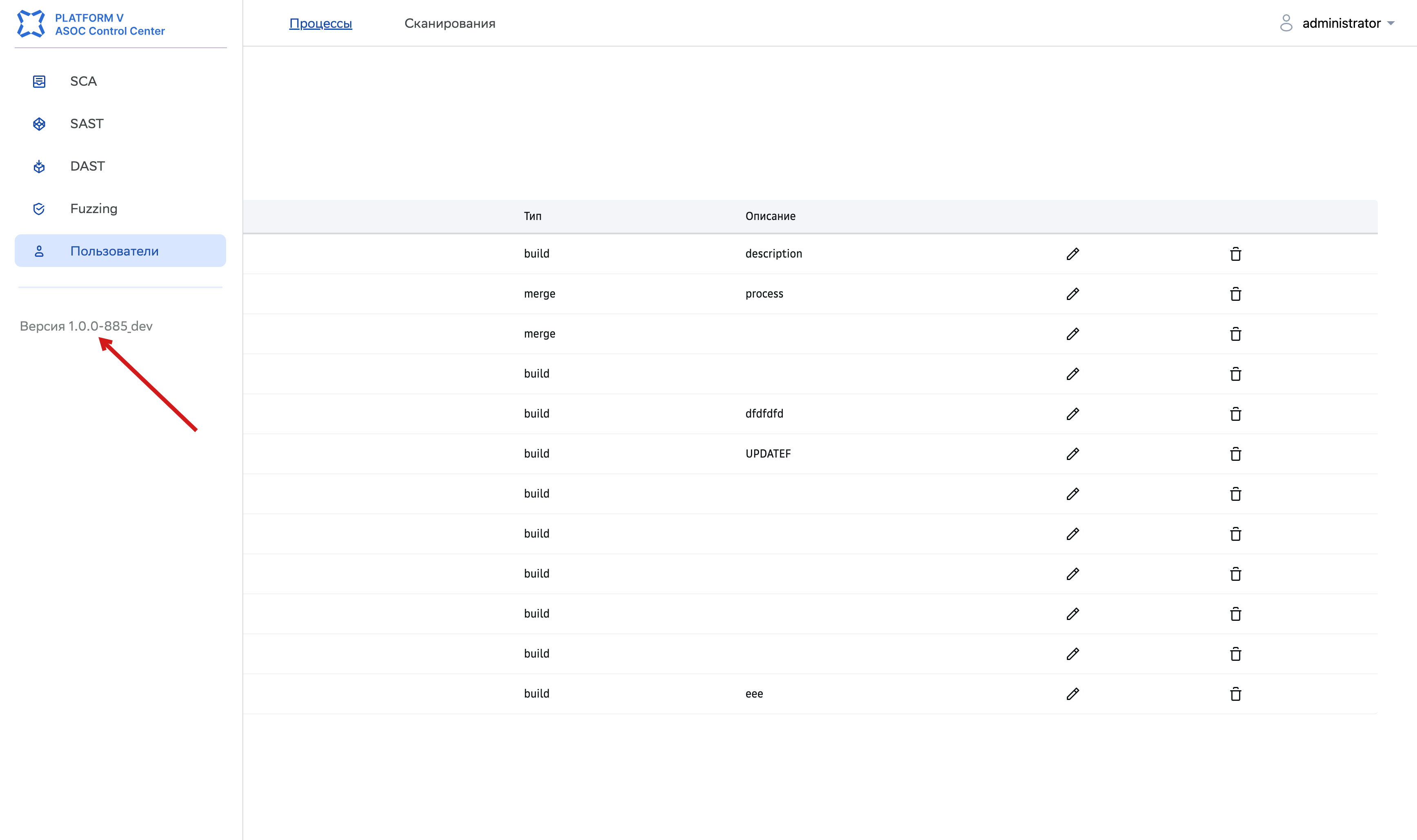The image size is (1417, 840).
Task: Click the 'UPDATEF' description cell
Action: (x=768, y=454)
